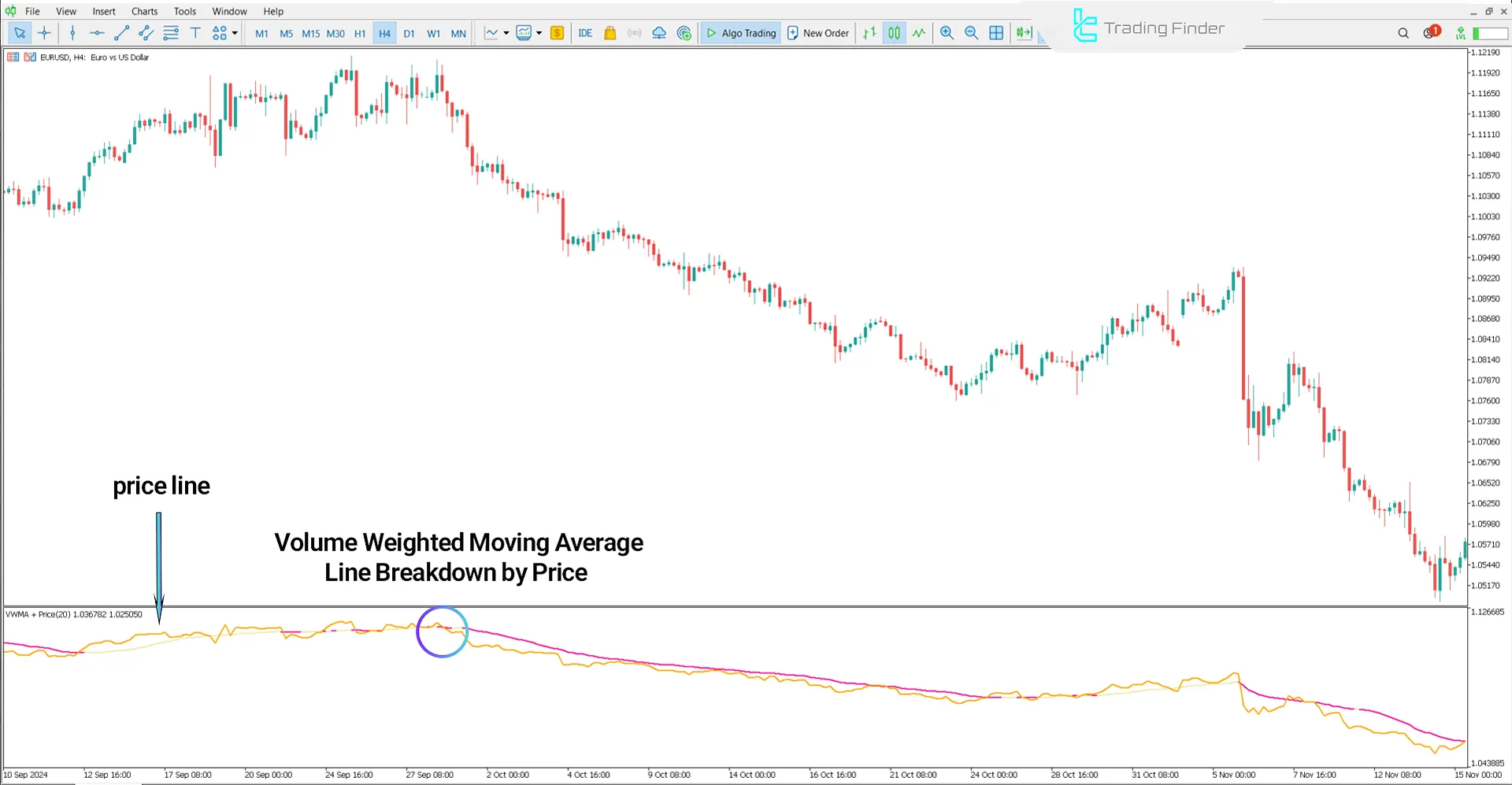Open the Charts menu
The image size is (1512, 785).
point(144,11)
